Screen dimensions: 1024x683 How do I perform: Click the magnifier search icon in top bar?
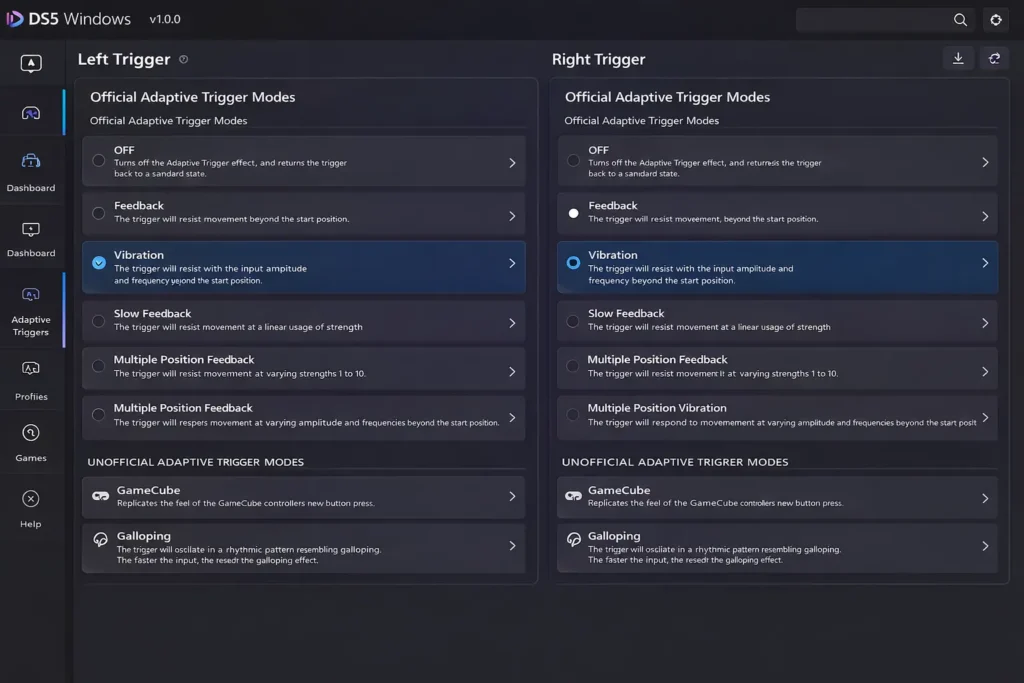coord(960,20)
